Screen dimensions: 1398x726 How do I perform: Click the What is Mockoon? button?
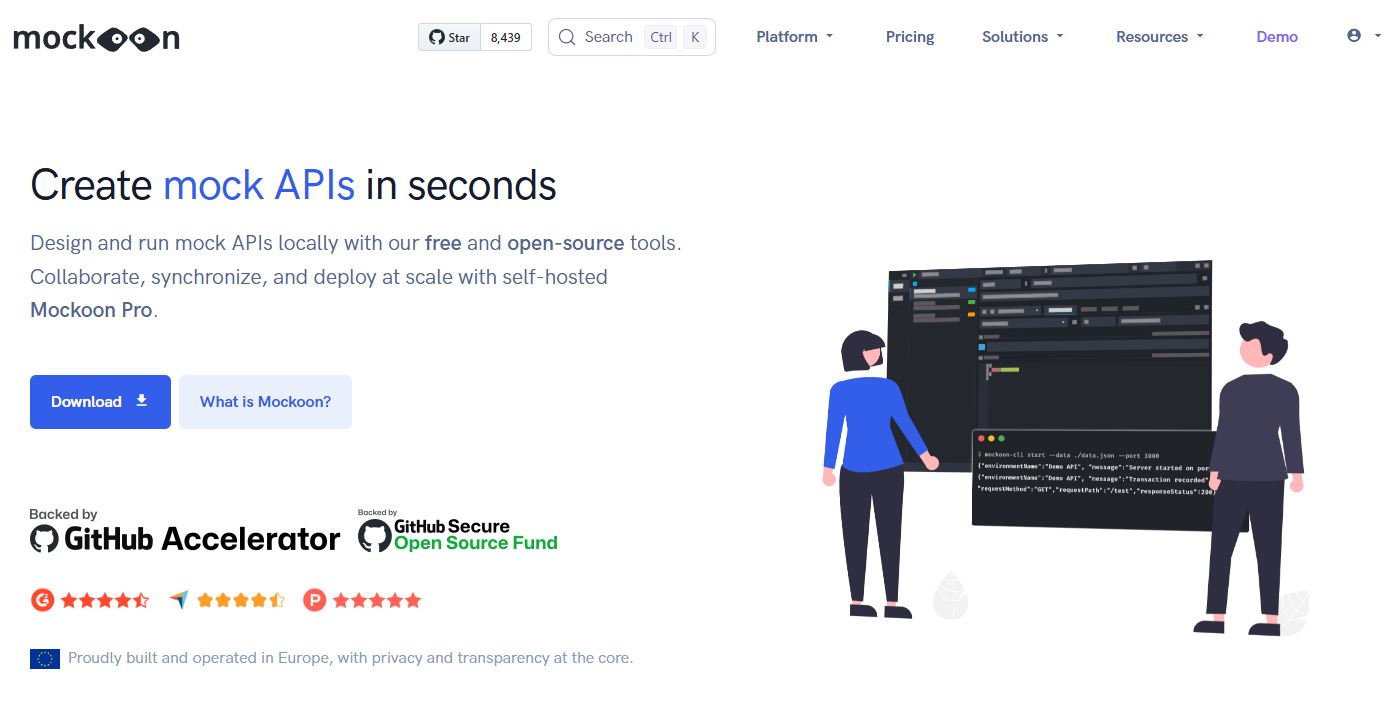coord(265,402)
